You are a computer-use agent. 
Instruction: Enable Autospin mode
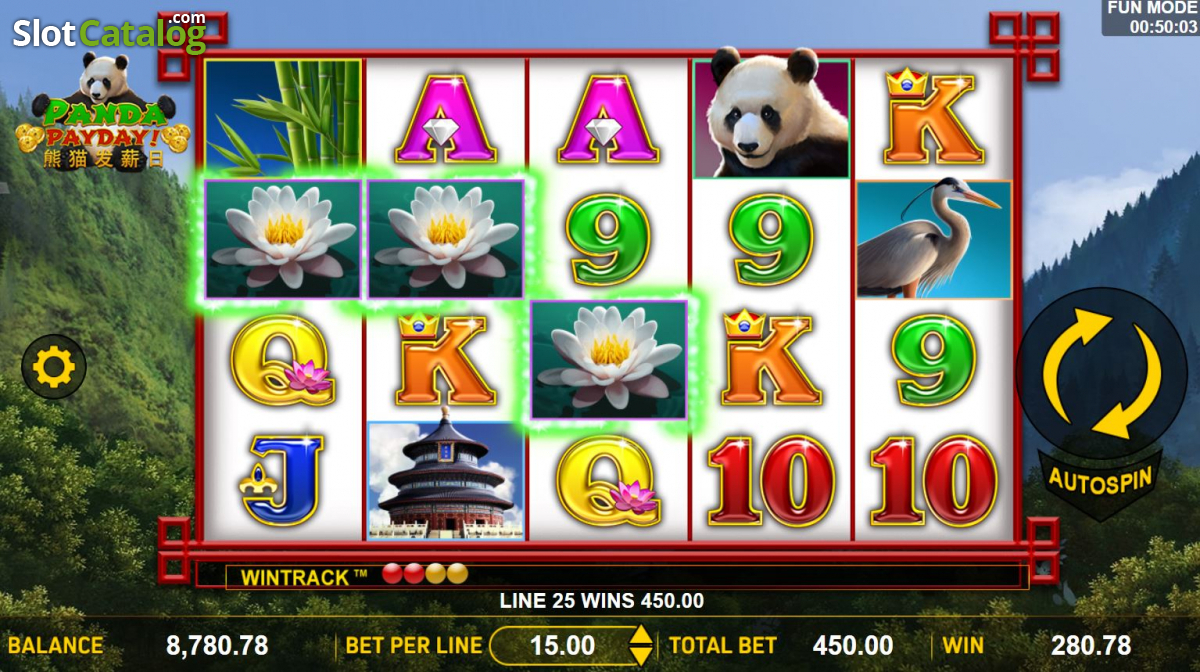1100,480
